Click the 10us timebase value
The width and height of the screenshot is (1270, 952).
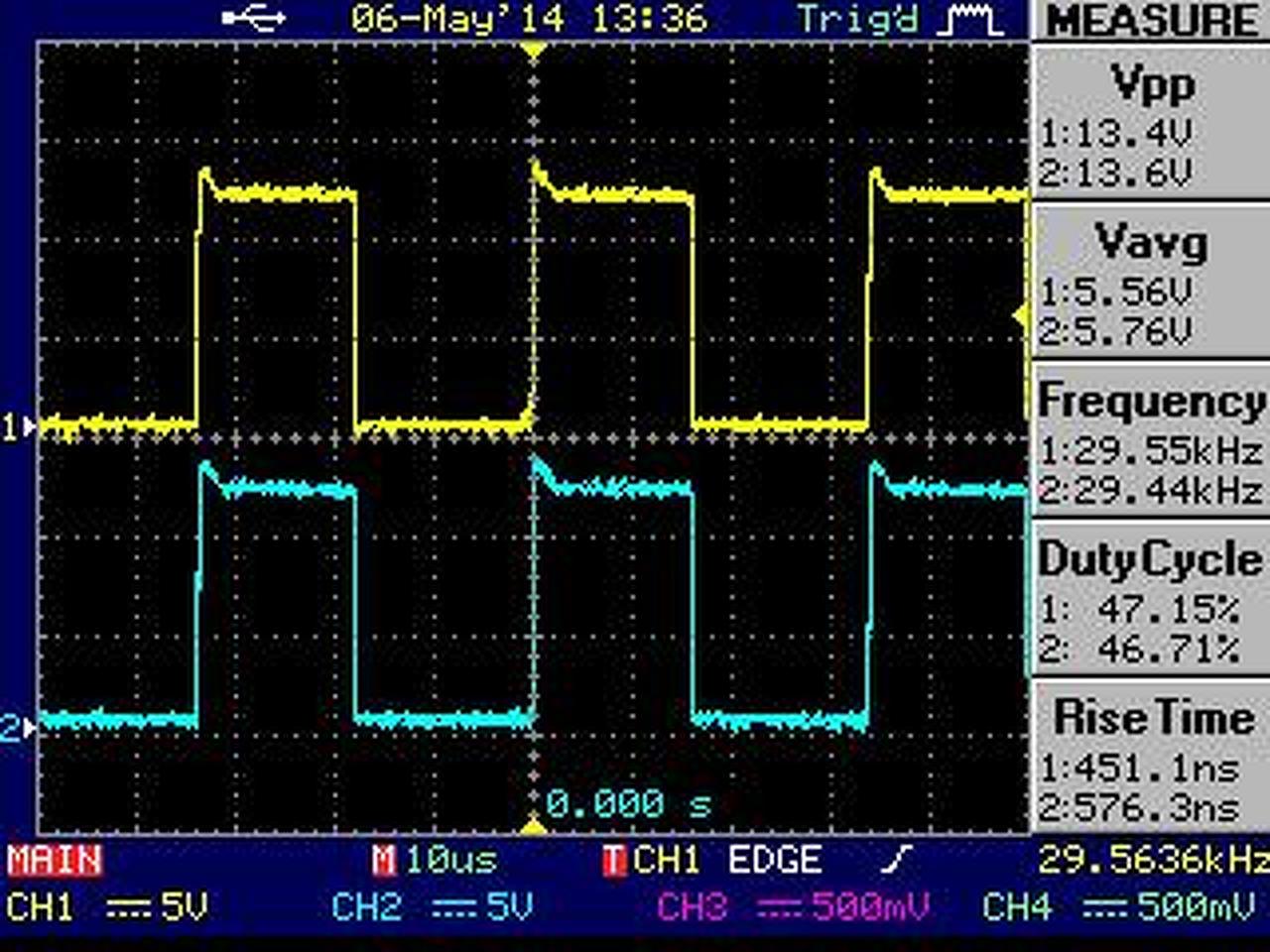pos(450,860)
